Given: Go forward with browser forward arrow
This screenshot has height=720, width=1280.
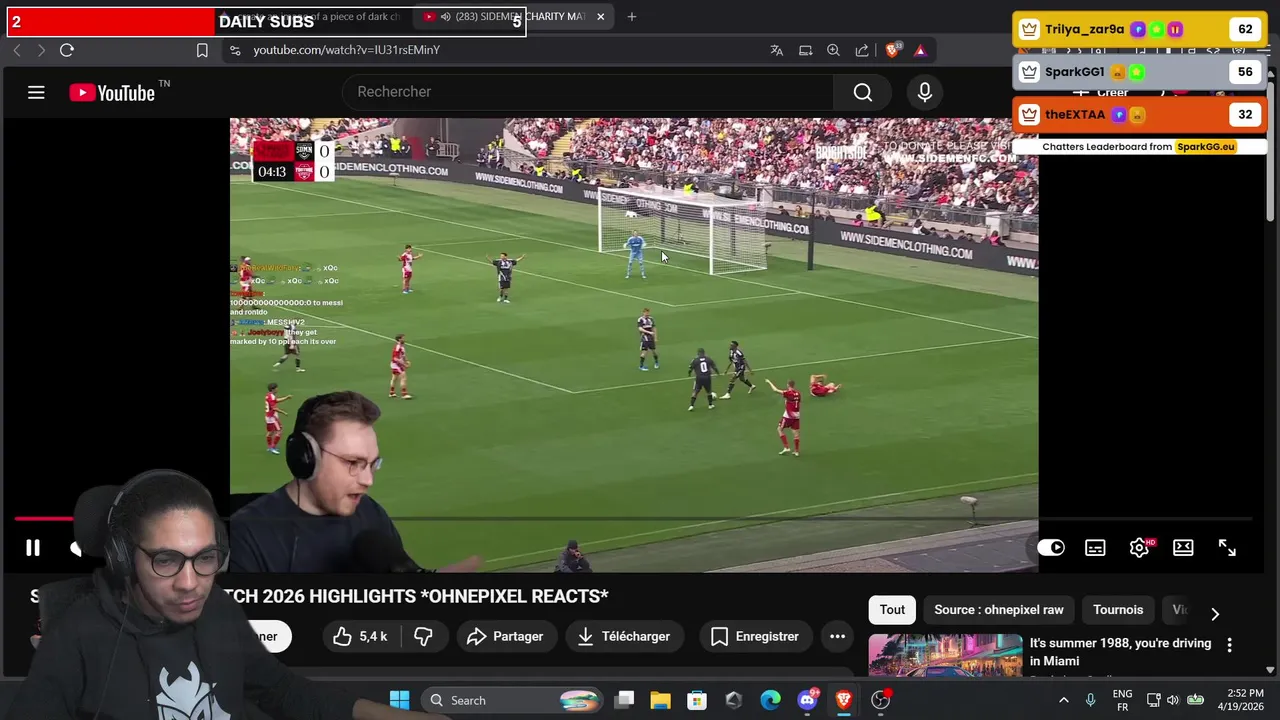Looking at the screenshot, I should point(41,50).
